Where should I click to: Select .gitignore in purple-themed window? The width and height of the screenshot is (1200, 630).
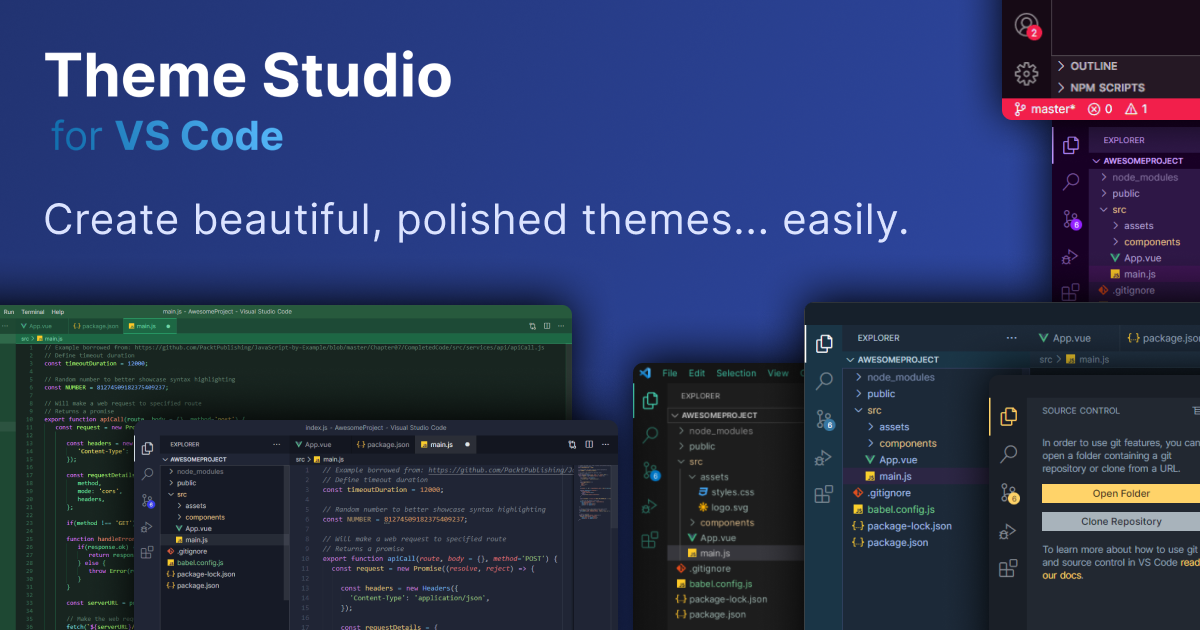pos(1126,290)
